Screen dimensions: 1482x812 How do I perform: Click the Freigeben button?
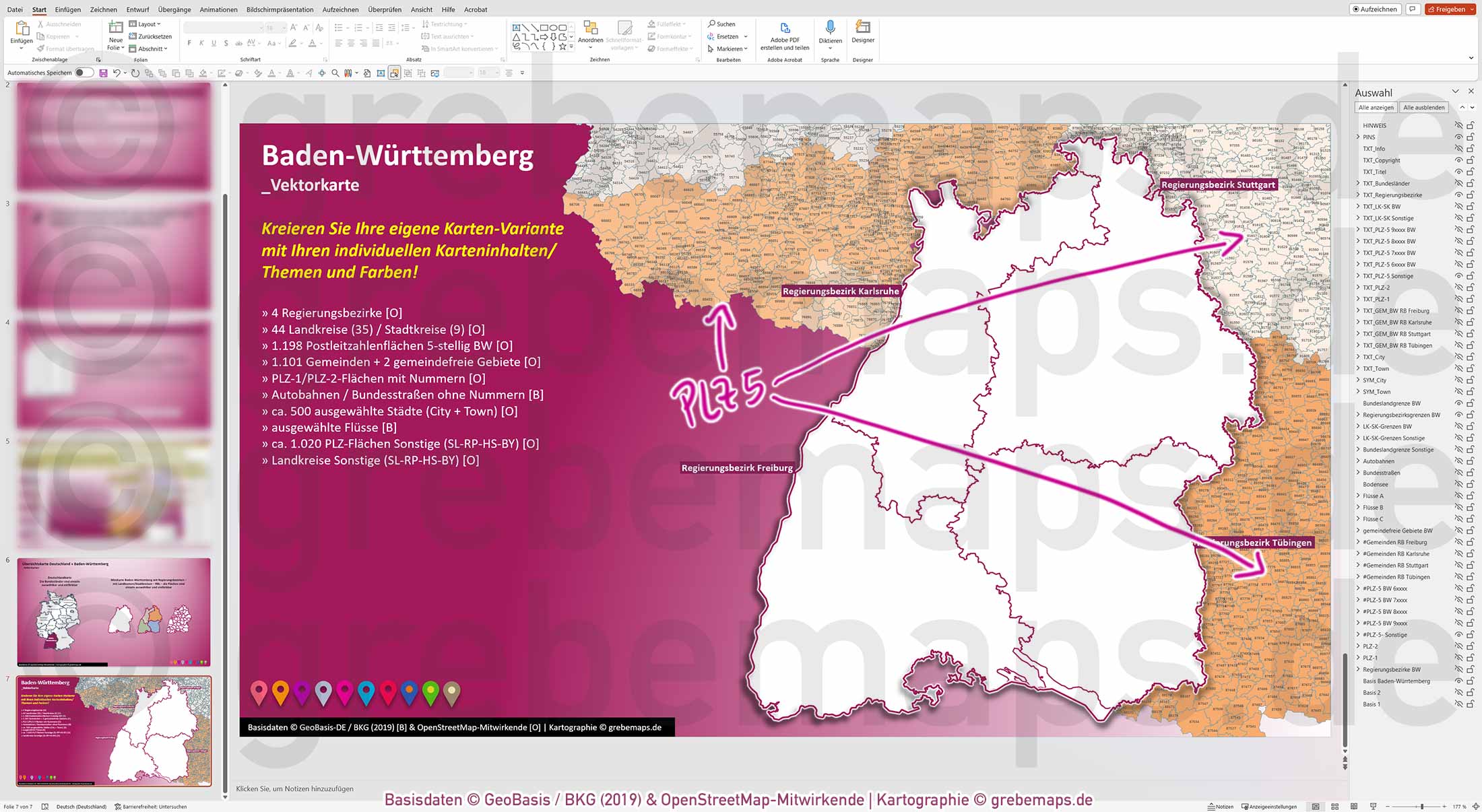click(1450, 9)
